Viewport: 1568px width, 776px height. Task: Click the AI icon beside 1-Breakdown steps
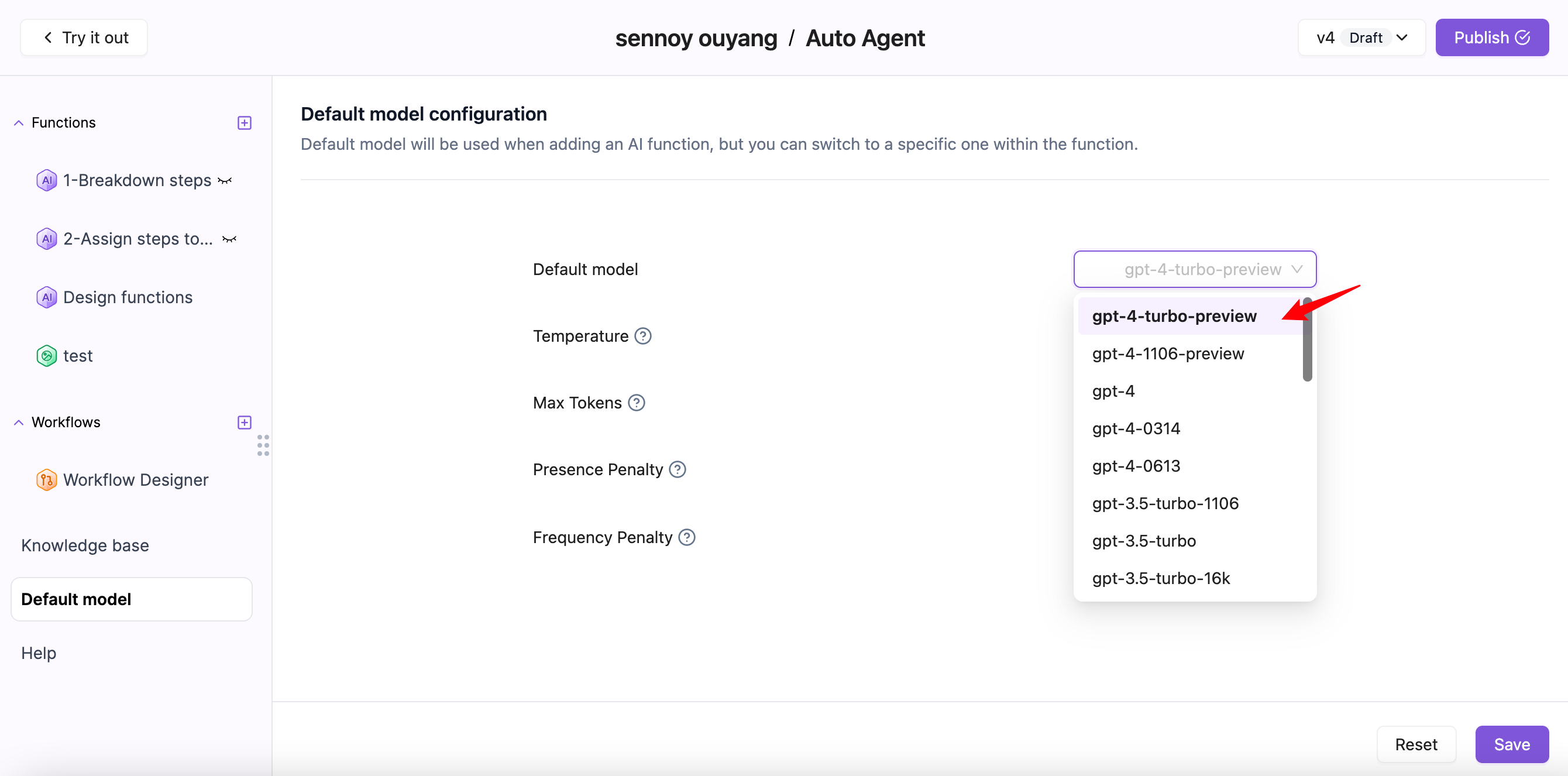coord(46,180)
